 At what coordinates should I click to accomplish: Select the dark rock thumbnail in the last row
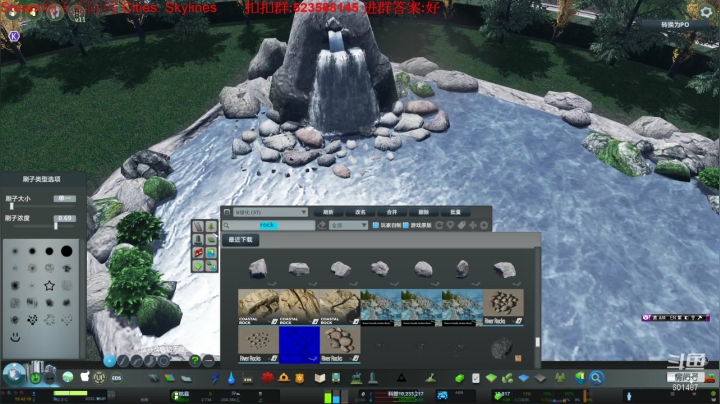[x=502, y=348]
